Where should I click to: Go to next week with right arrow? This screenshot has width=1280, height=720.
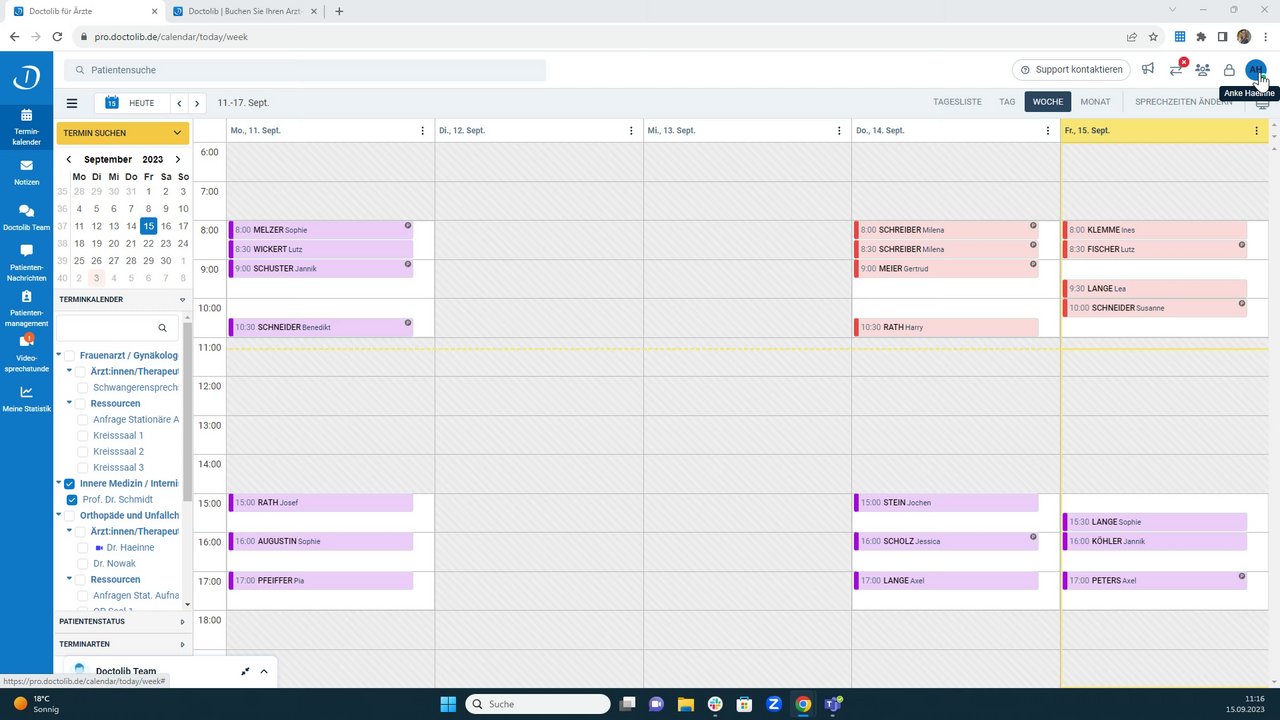click(x=198, y=103)
